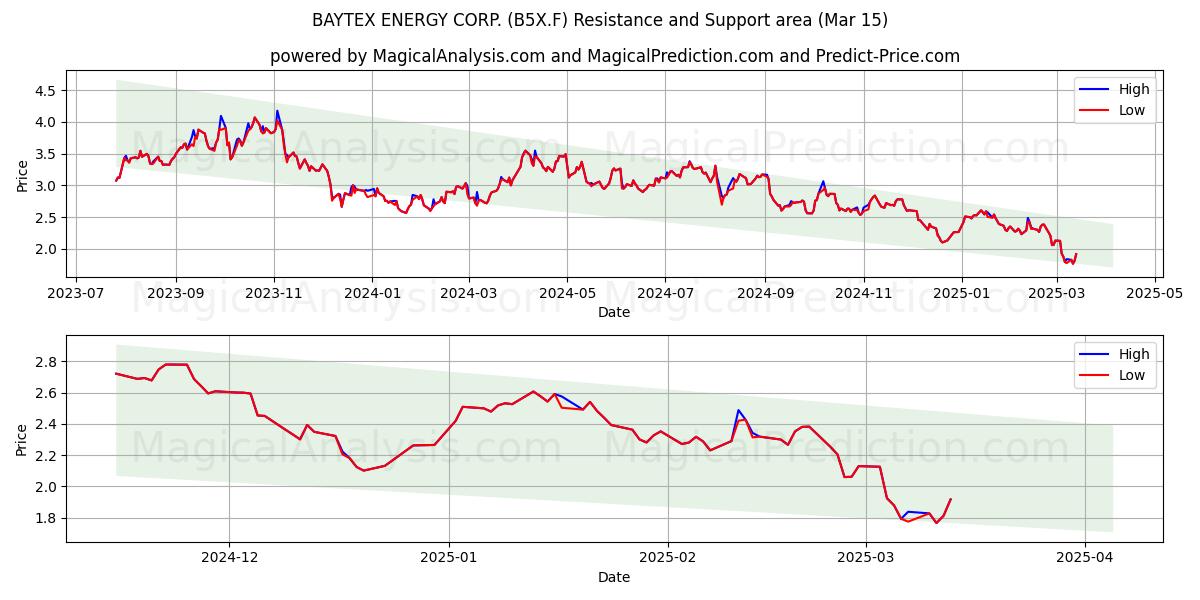Click the top chart x-axis label 2025-01
1200x600 pixels.
point(961,294)
